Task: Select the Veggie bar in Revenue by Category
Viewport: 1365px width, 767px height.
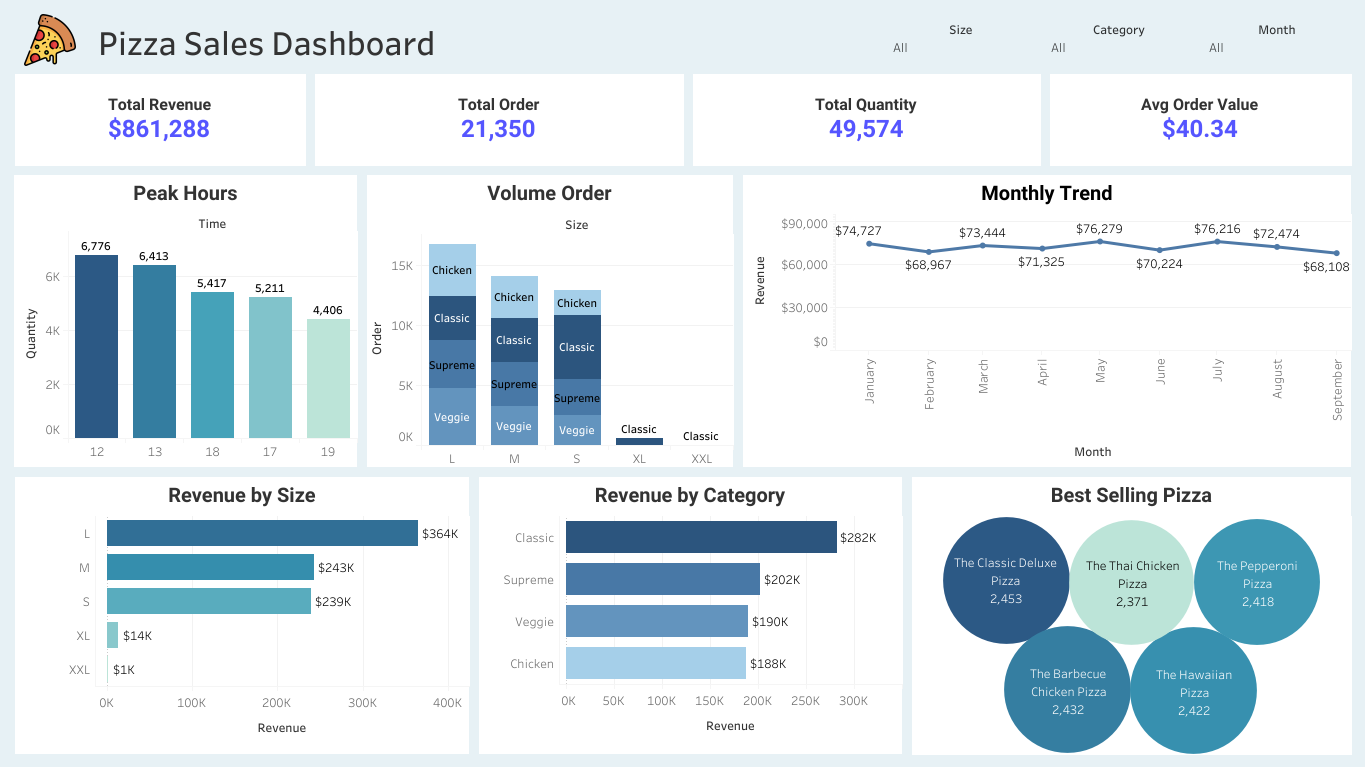Action: point(657,621)
